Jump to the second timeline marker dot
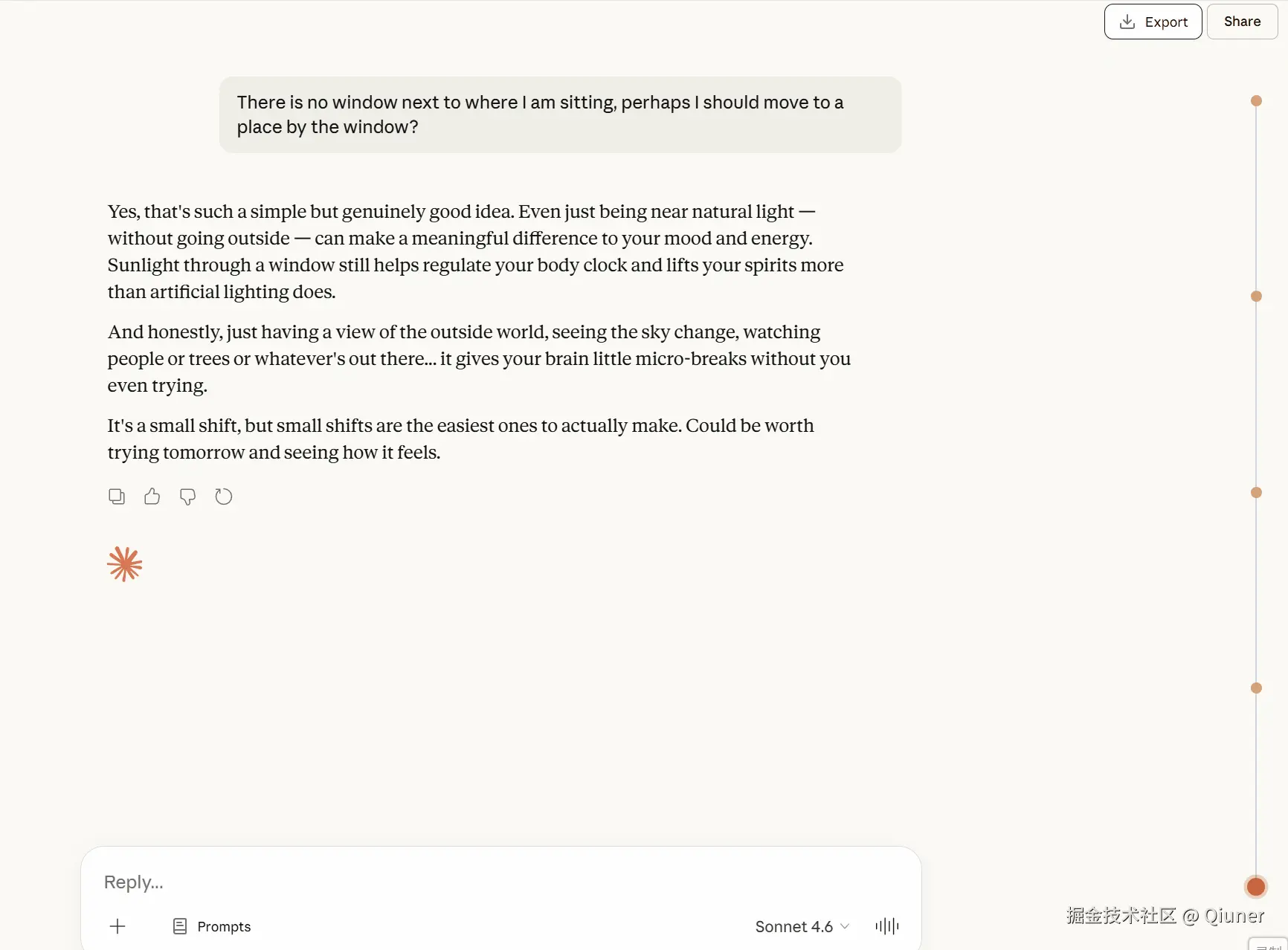The image size is (1288, 950). pyautogui.click(x=1256, y=297)
